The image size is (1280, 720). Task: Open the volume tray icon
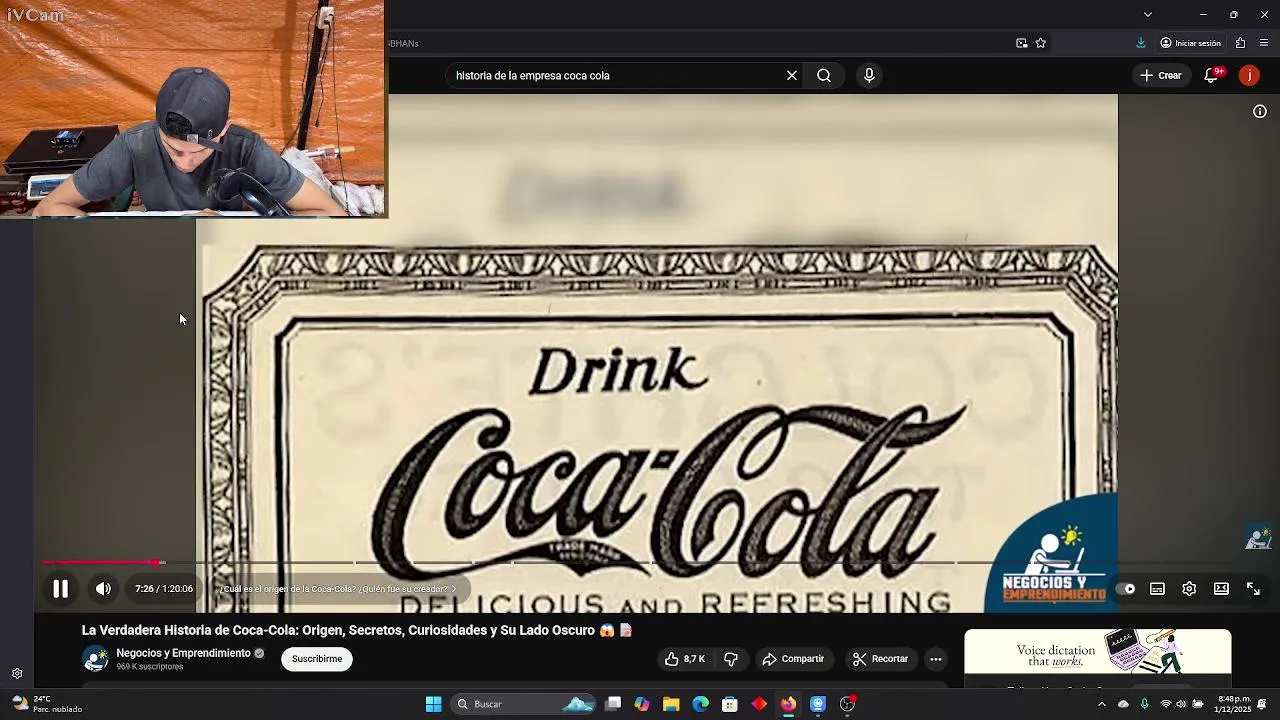pos(1181,704)
